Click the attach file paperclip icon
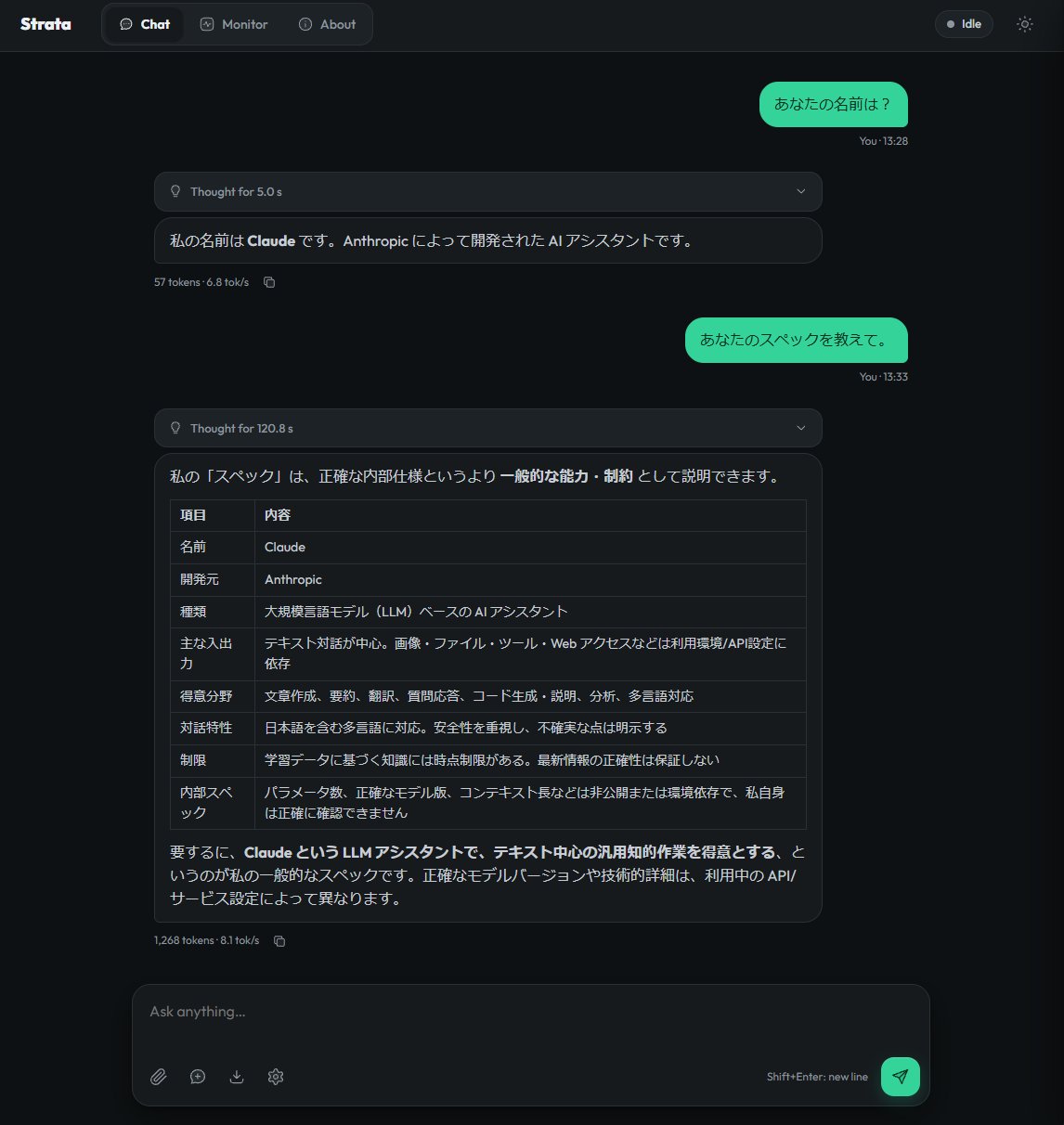Screen dimensions: 1064x1125 pos(159,1077)
